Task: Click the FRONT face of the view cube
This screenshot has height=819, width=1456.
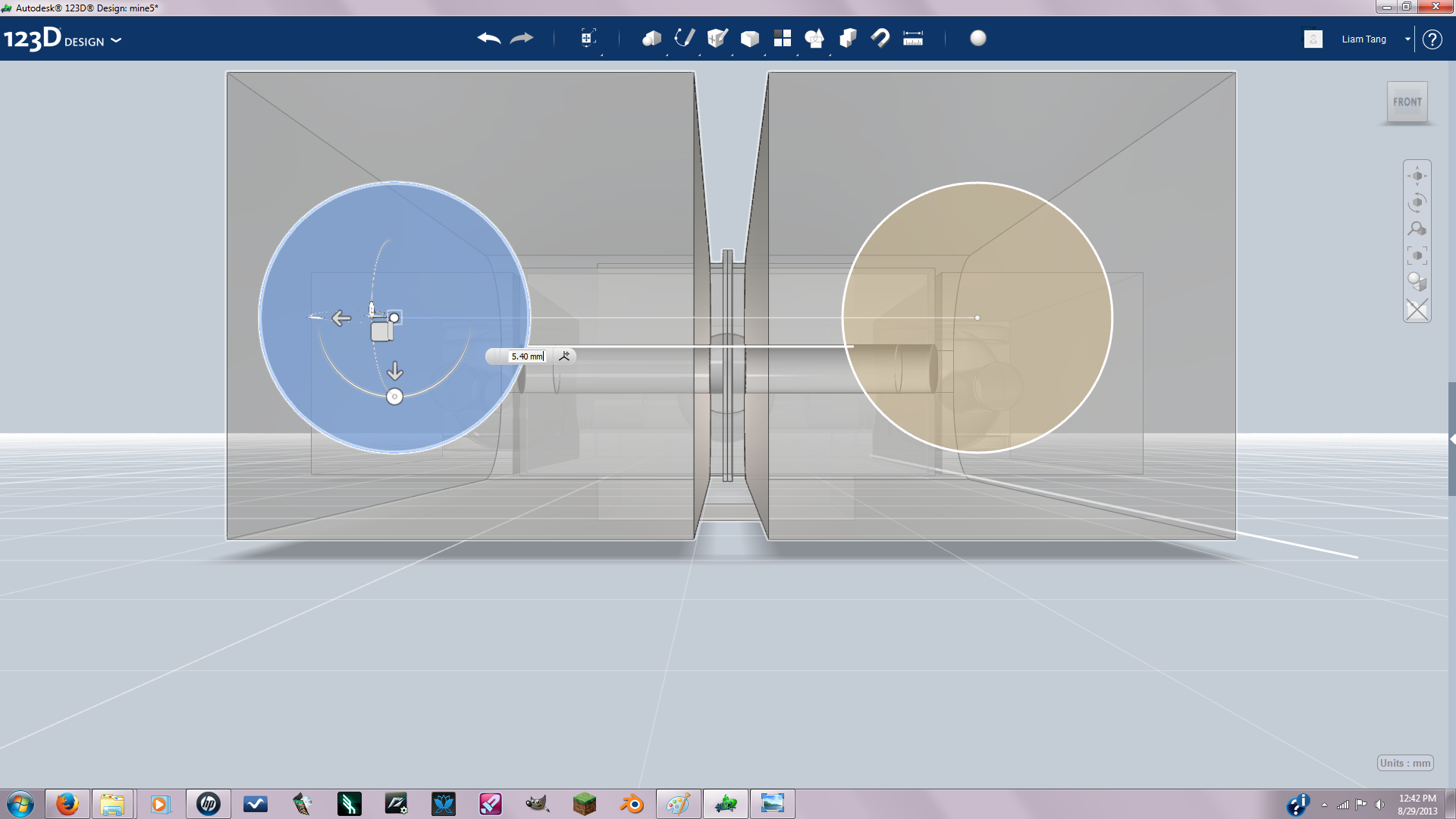Action: pyautogui.click(x=1407, y=102)
